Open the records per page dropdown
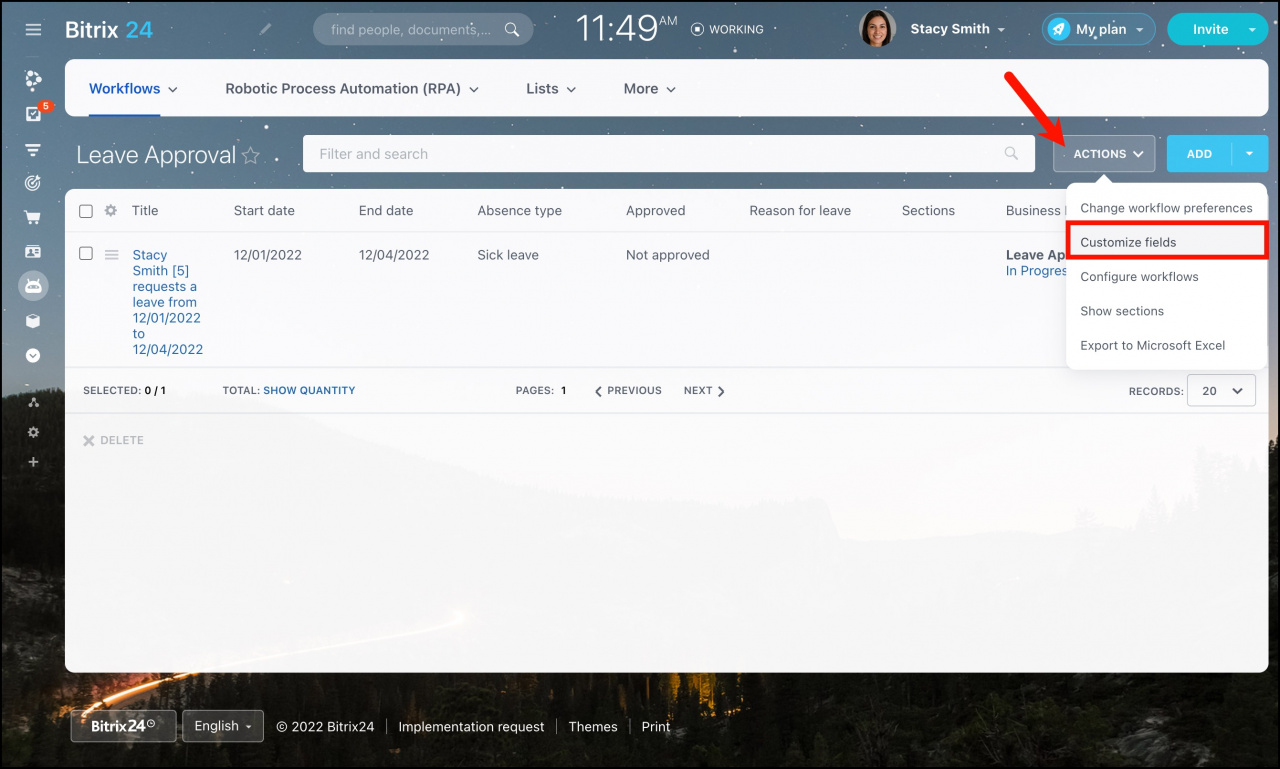The width and height of the screenshot is (1280, 769). click(x=1221, y=391)
